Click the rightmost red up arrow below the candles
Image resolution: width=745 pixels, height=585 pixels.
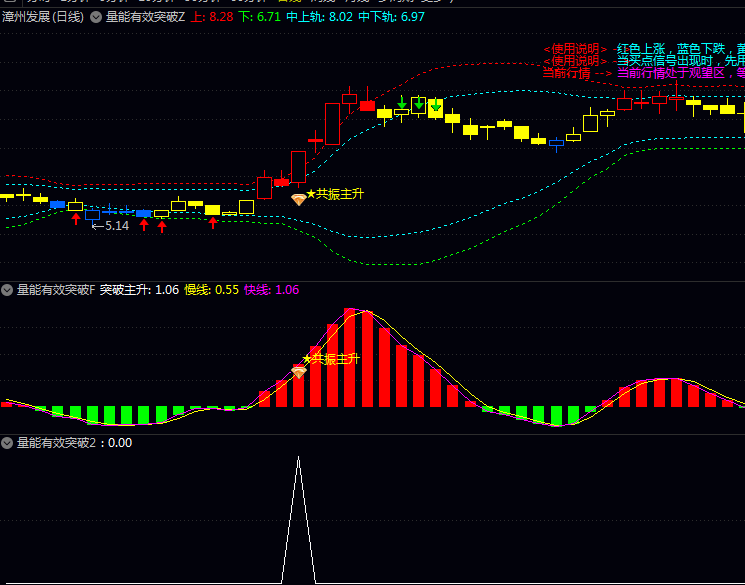tap(212, 222)
